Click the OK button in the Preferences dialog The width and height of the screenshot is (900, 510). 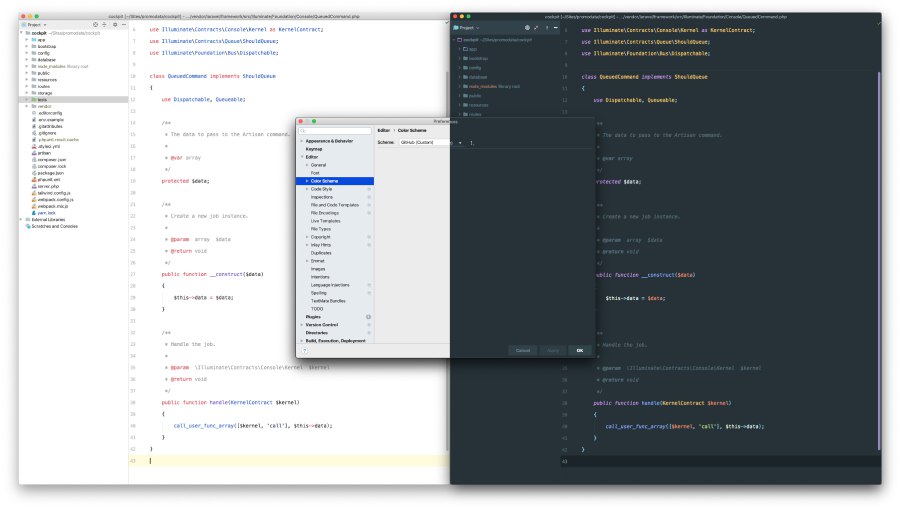click(x=580, y=351)
